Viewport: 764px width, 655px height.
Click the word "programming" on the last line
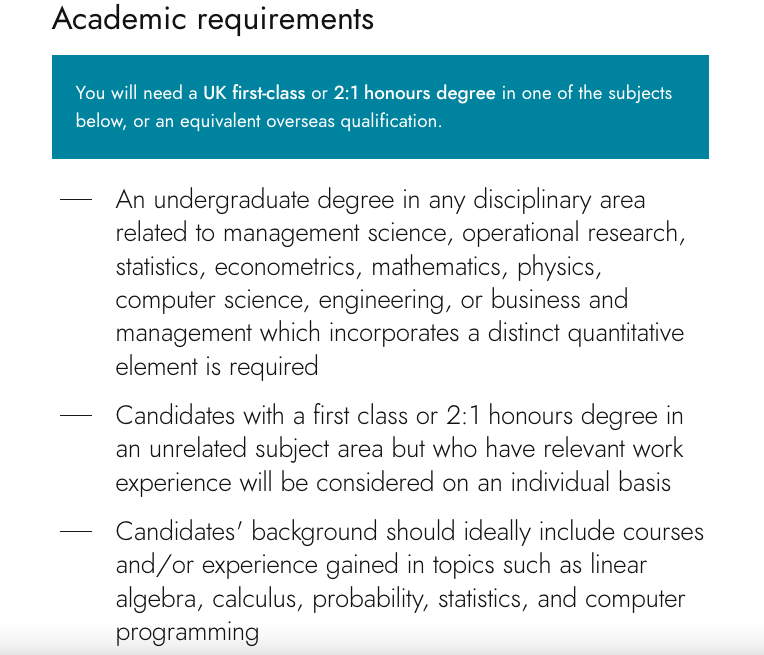point(187,632)
